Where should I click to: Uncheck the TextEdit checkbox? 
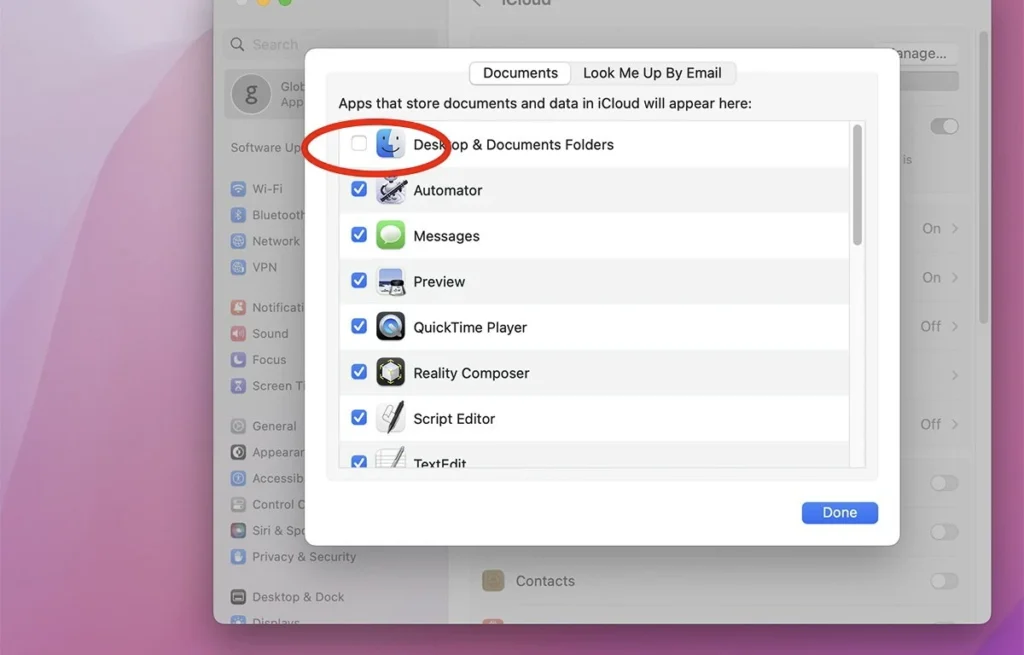click(359, 462)
